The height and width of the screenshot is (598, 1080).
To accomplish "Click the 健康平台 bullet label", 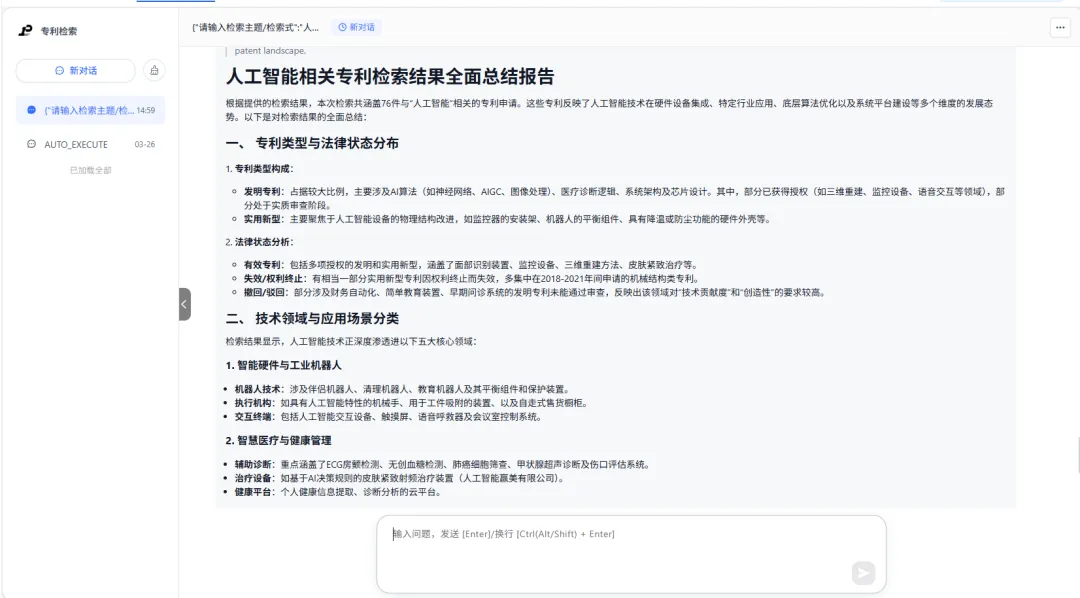I will tap(253, 492).
